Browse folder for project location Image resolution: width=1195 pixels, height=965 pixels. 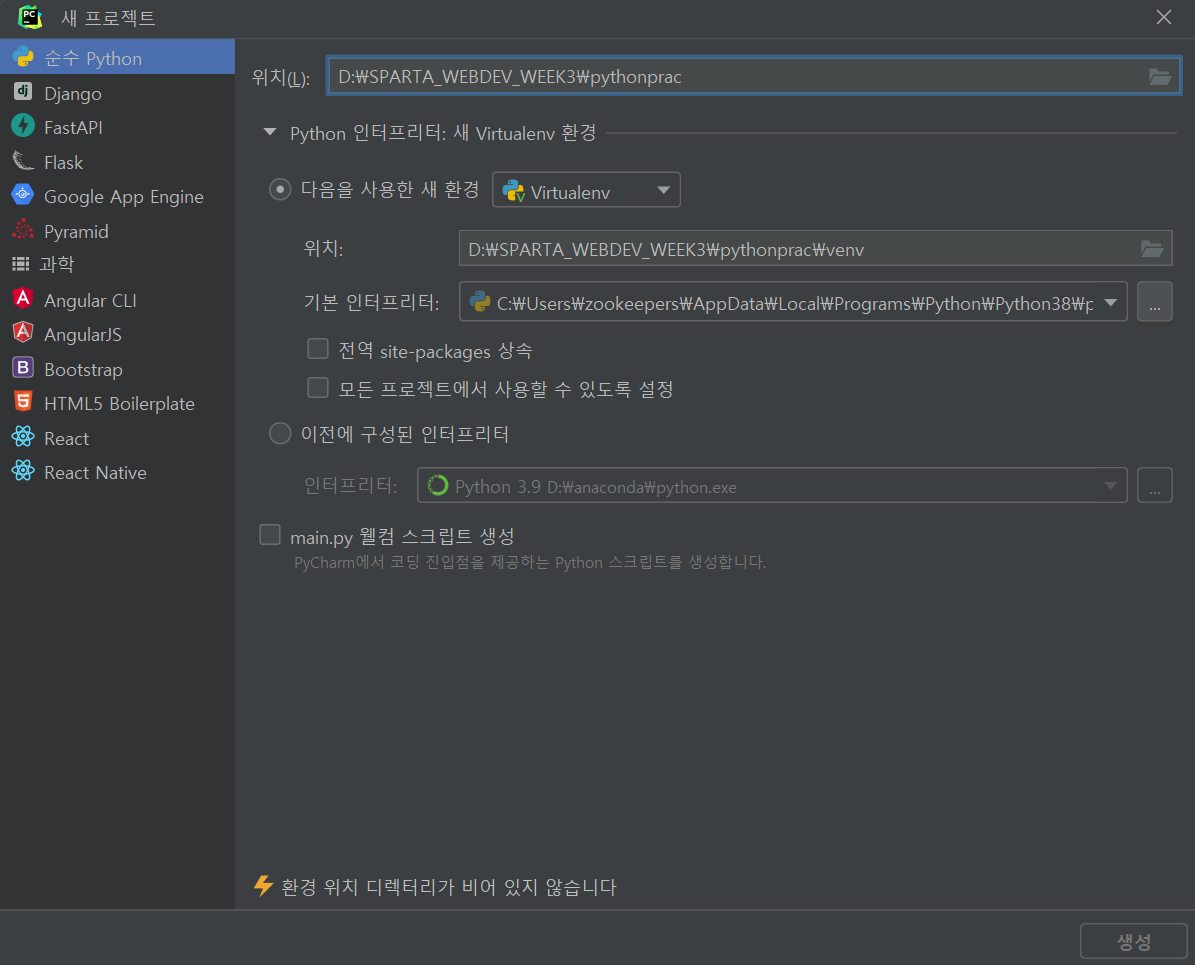coord(1159,76)
